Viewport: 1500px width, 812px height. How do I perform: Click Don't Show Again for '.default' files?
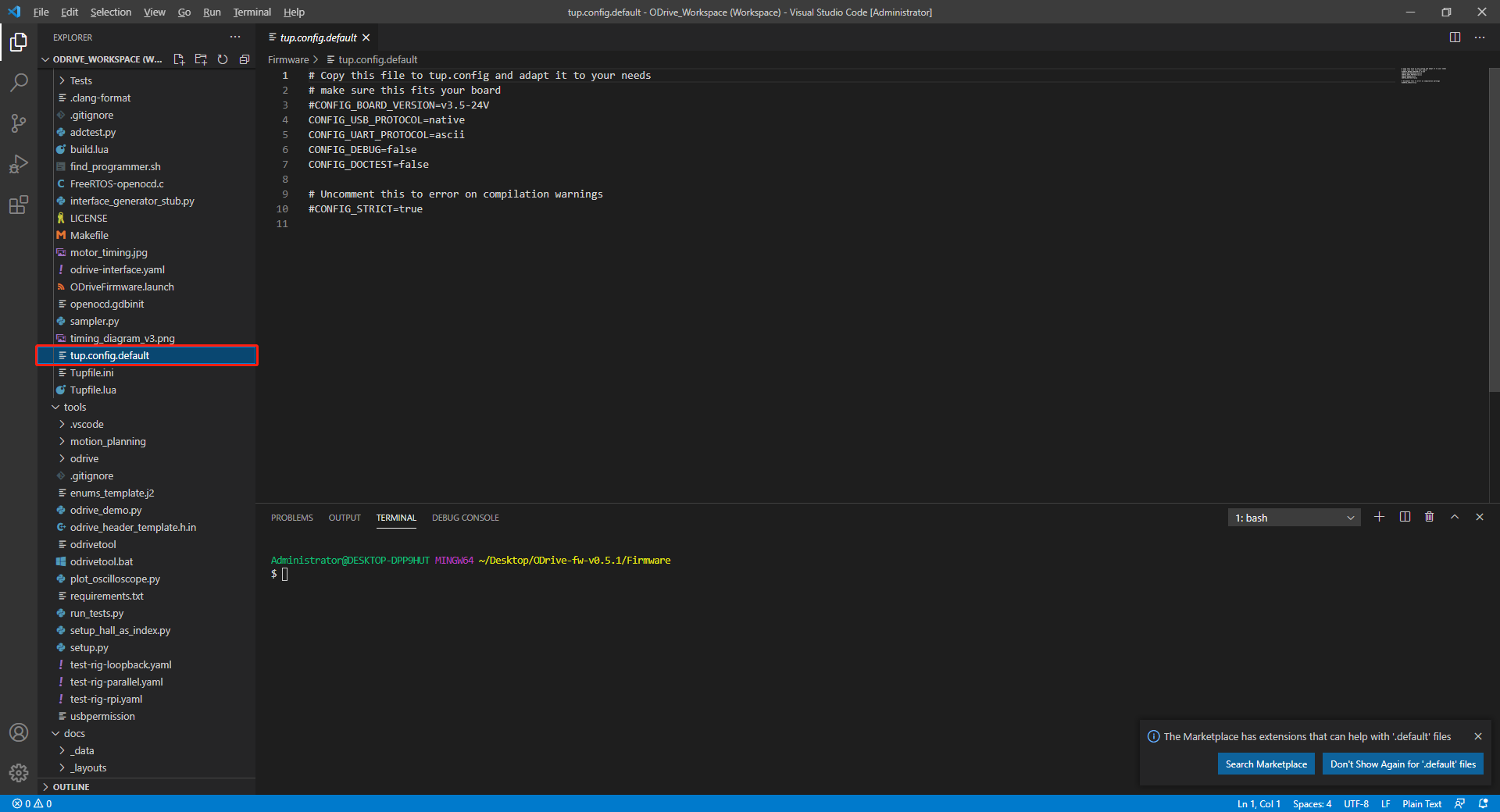pos(1402,764)
